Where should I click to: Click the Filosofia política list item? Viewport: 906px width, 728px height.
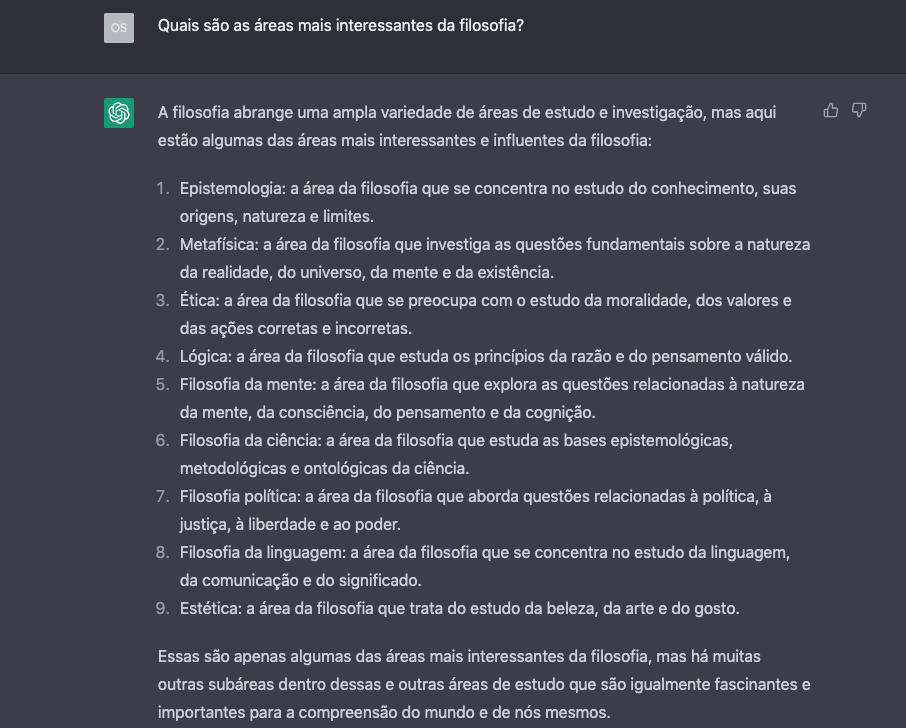pyautogui.click(x=475, y=510)
